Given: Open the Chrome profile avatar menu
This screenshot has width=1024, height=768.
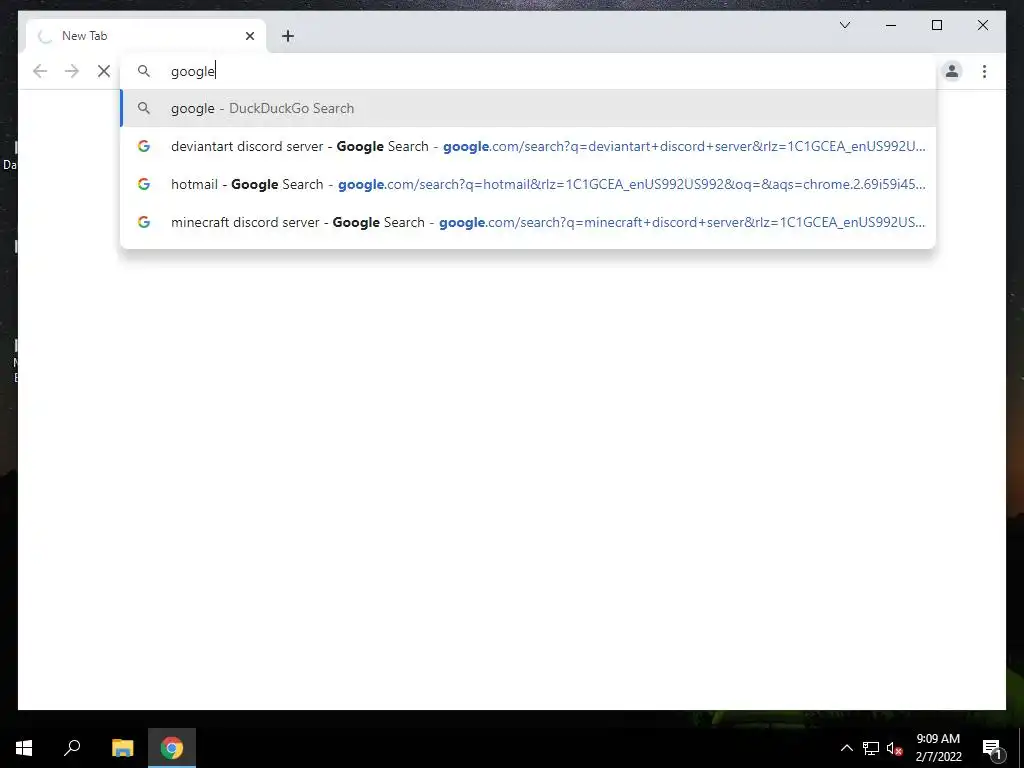Looking at the screenshot, I should click(952, 71).
